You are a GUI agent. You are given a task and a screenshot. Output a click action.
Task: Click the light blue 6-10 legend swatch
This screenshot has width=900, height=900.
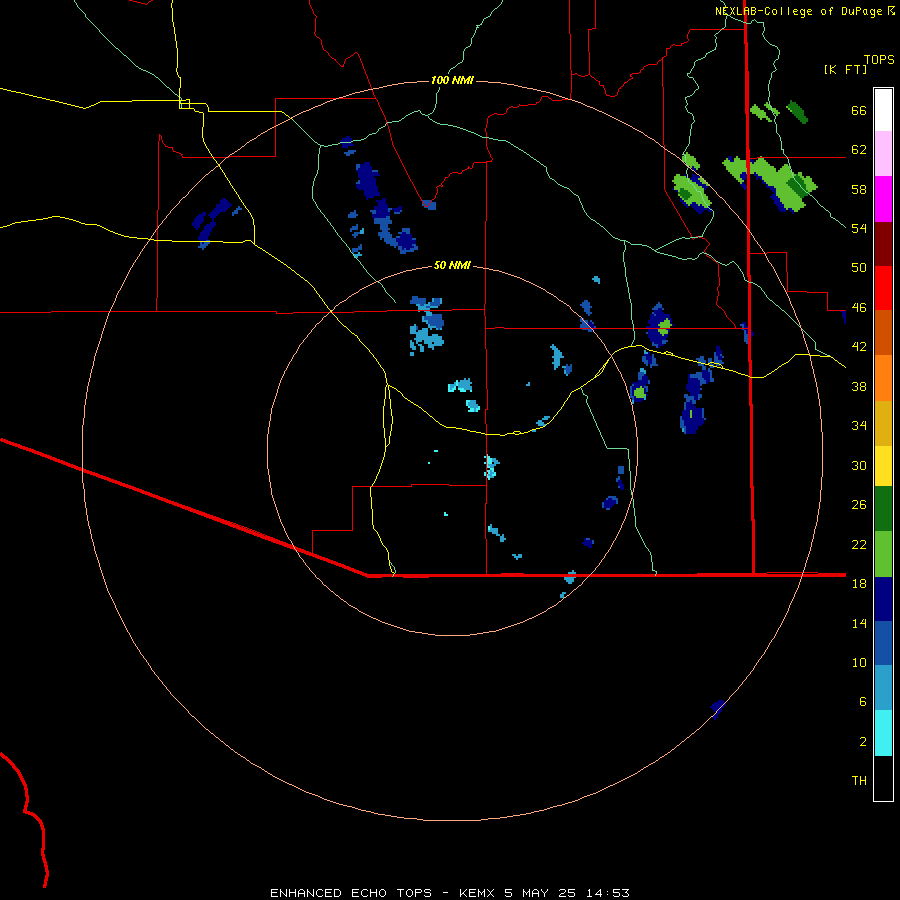coord(883,687)
